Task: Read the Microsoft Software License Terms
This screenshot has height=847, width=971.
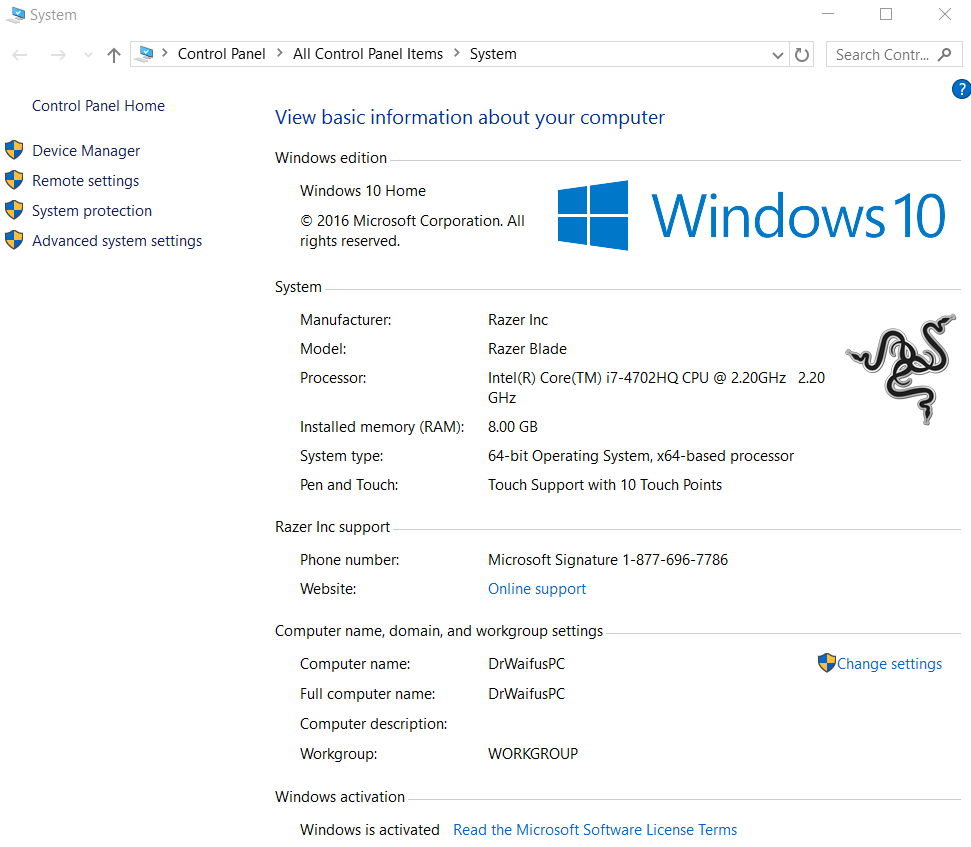Action: [x=595, y=830]
